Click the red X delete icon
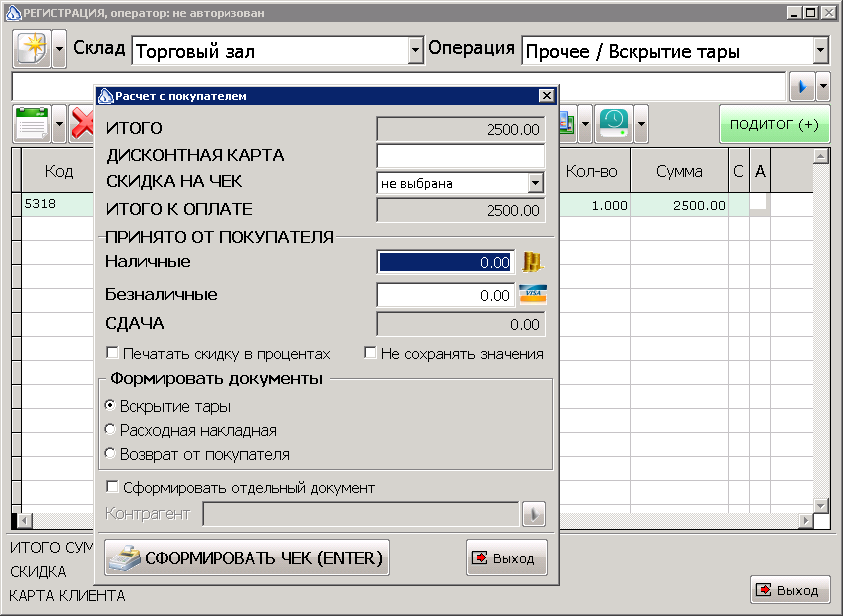 [x=82, y=124]
